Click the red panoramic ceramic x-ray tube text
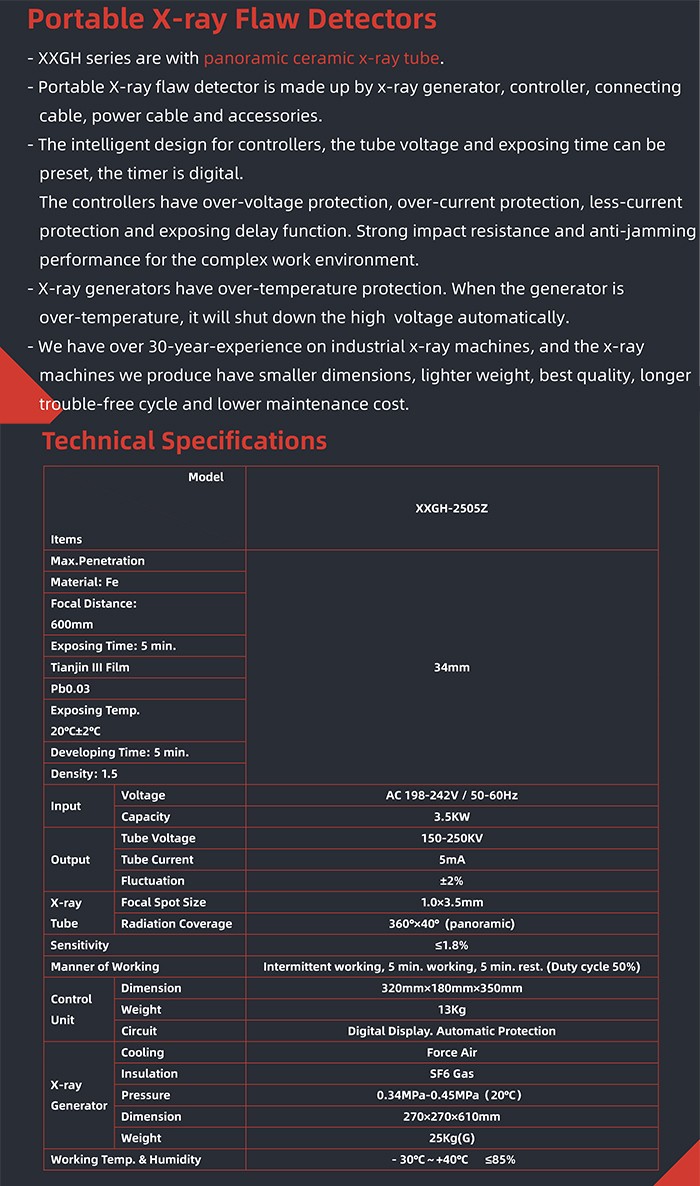This screenshot has height=1186, width=700. (322, 58)
